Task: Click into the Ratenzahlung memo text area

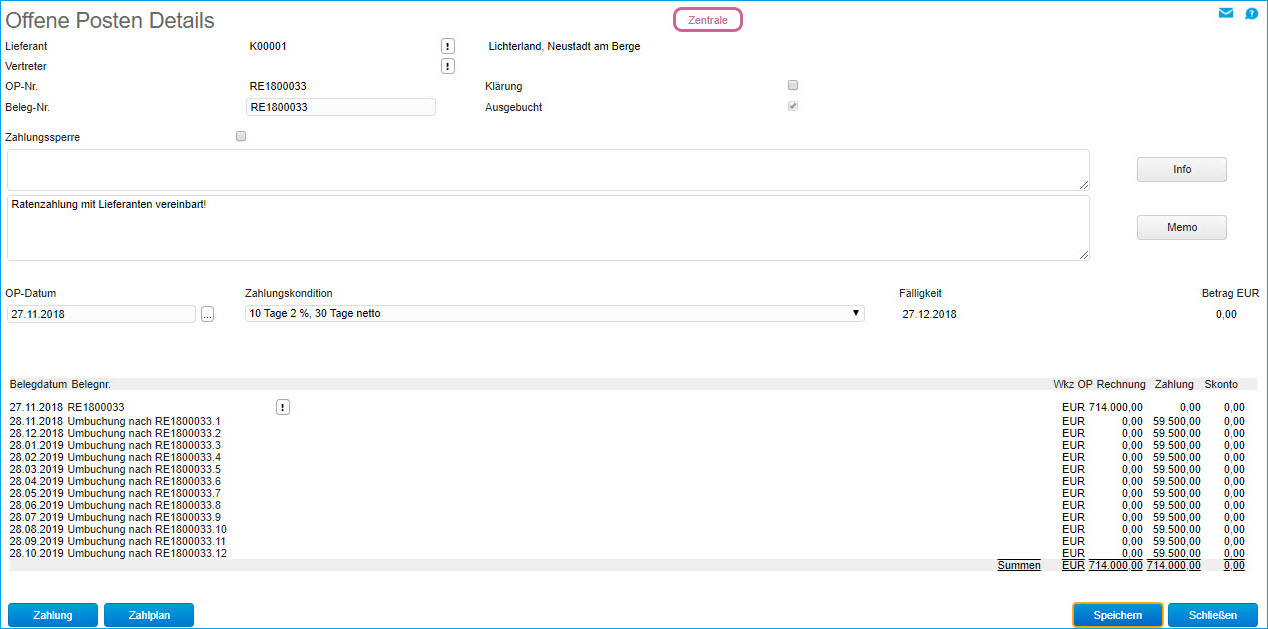Action: pyautogui.click(x=547, y=228)
